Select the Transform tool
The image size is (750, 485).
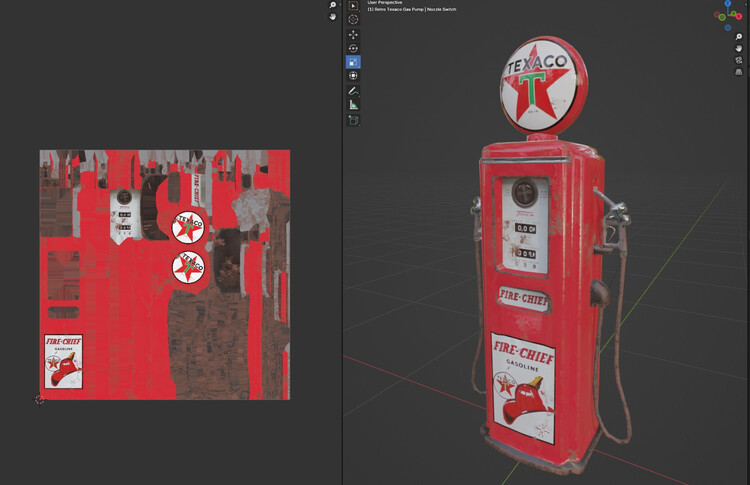[353, 76]
